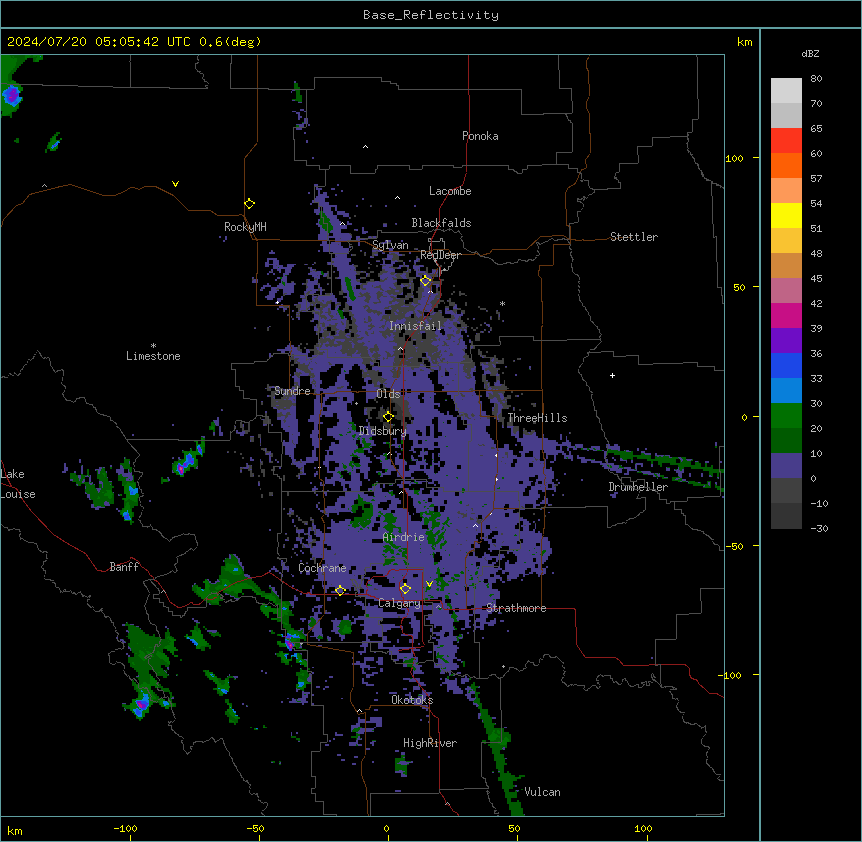Pick the red 60-65 dBZ legend swatch
Viewport: 862px width, 842px height.
786,141
